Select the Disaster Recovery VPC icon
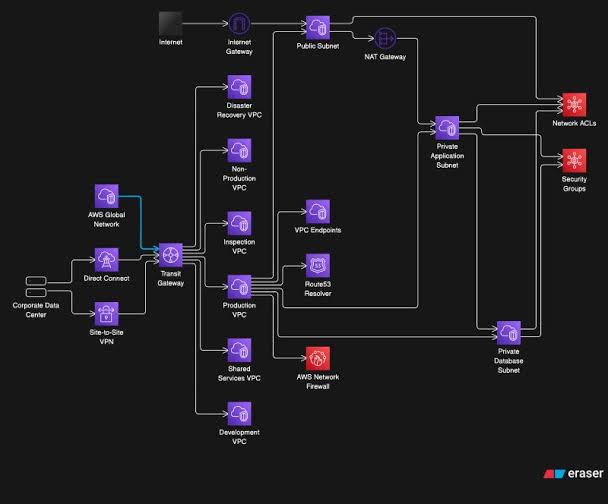608x504 pixels. (239, 87)
